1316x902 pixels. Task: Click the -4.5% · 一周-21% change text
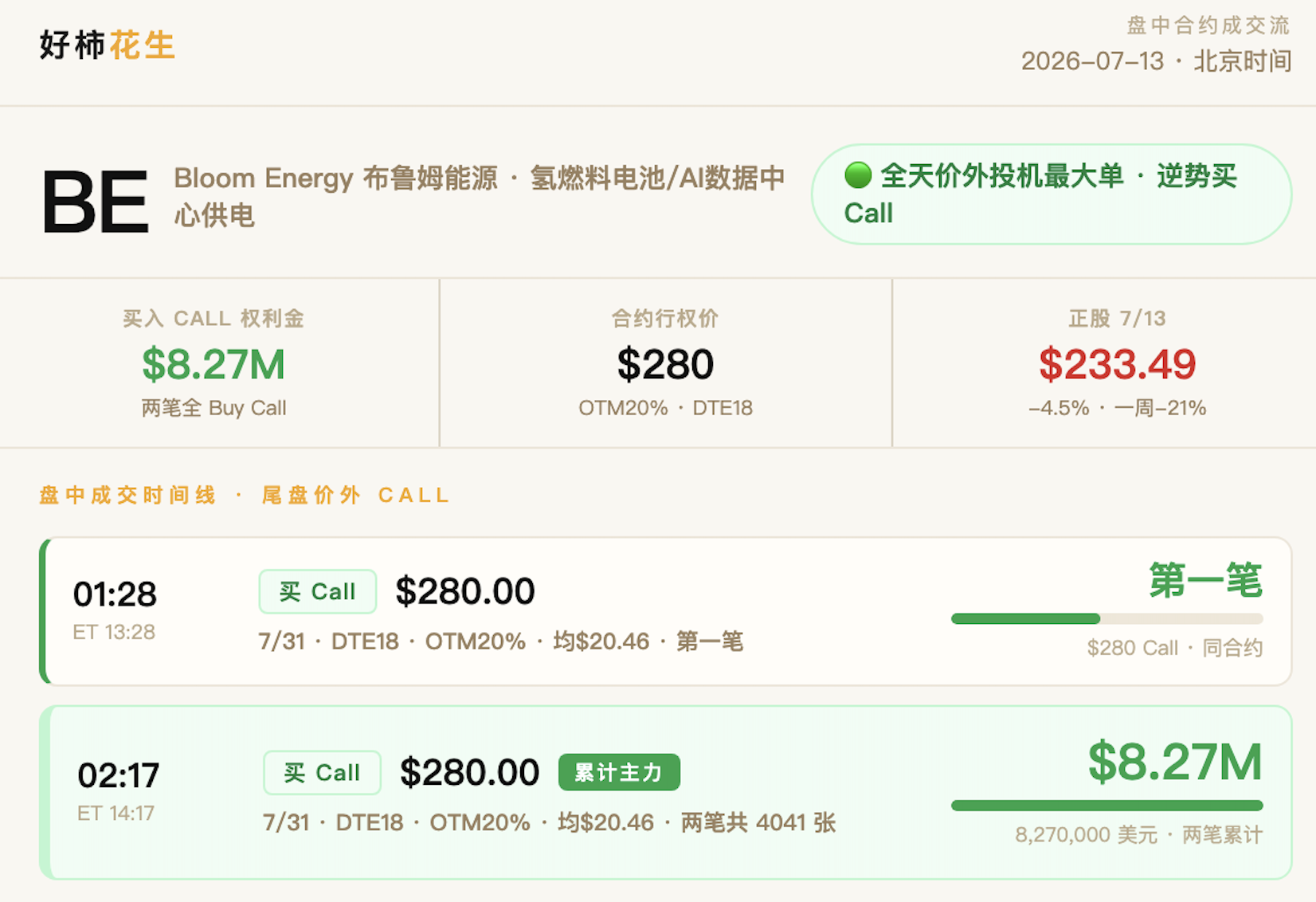click(x=1117, y=408)
